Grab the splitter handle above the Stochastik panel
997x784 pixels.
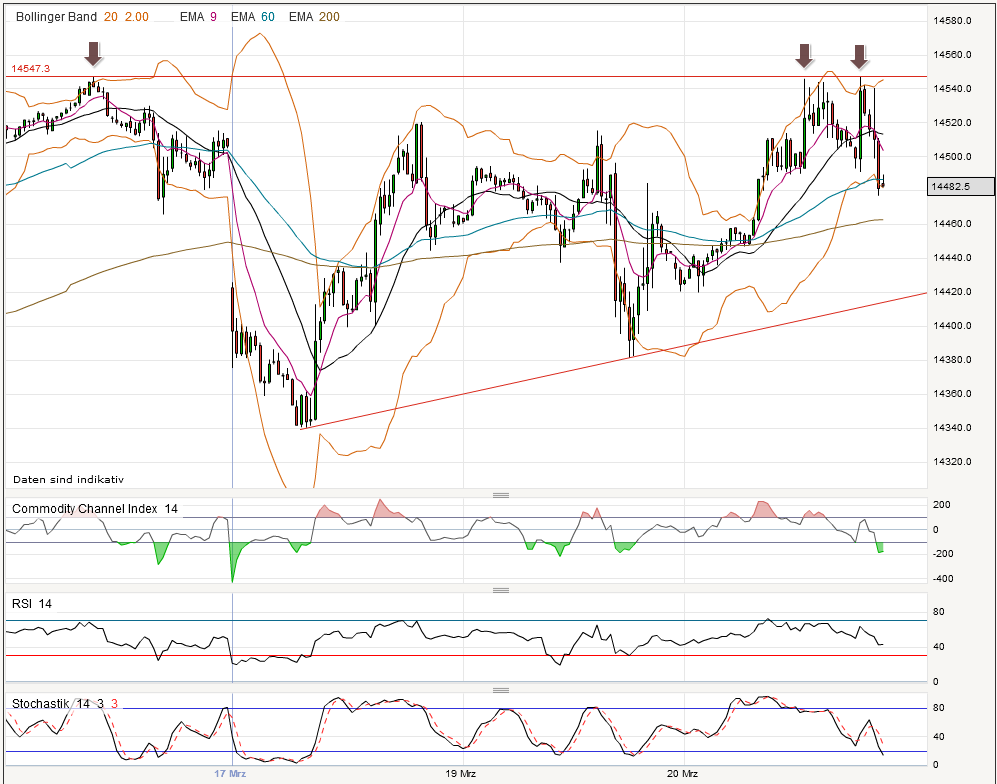pyautogui.click(x=501, y=690)
